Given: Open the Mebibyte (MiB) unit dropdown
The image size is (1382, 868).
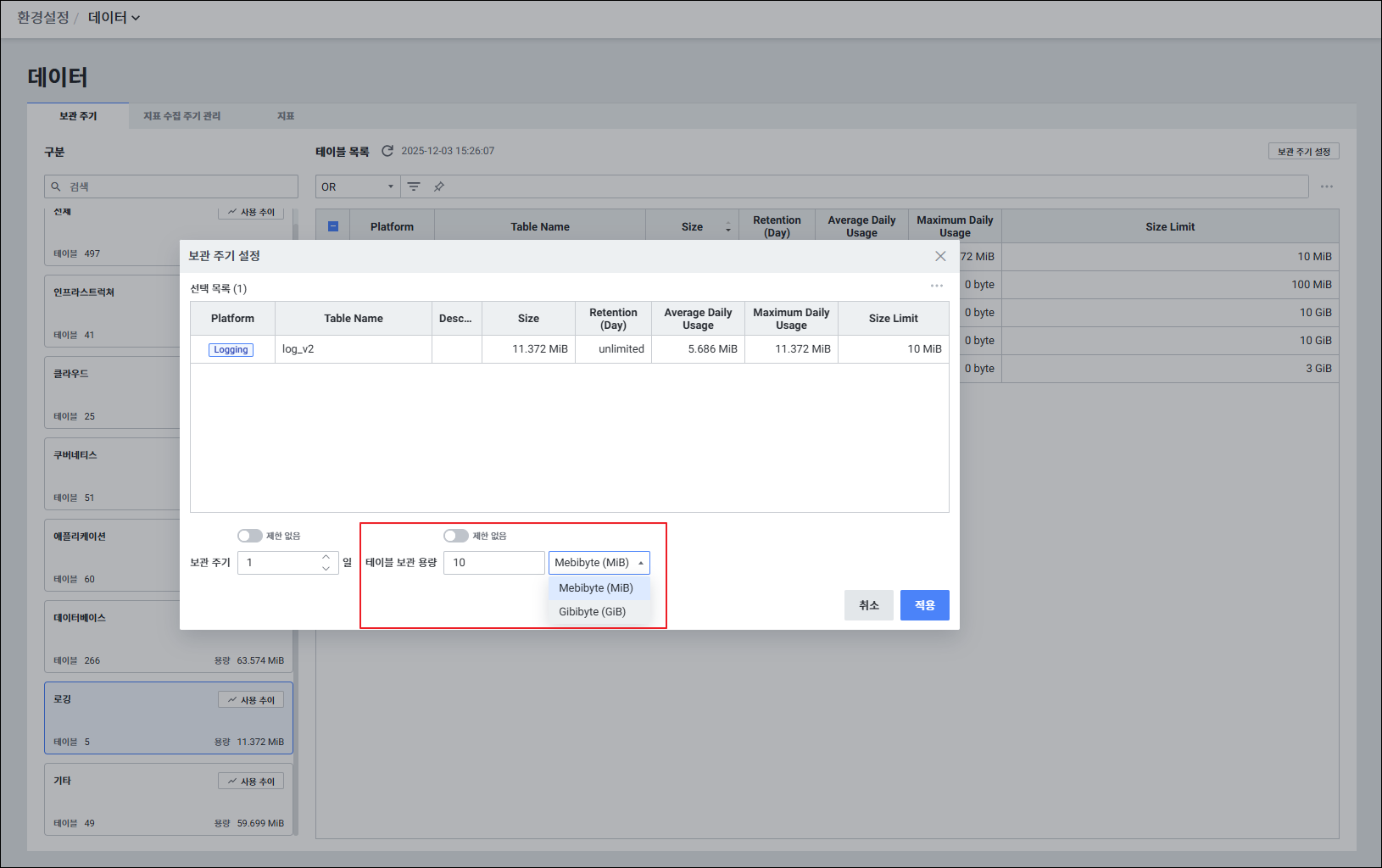Looking at the screenshot, I should point(599,563).
